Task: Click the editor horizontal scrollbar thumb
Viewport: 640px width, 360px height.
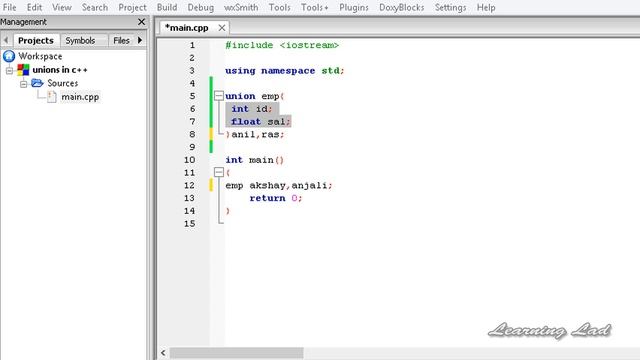Action: (237, 353)
